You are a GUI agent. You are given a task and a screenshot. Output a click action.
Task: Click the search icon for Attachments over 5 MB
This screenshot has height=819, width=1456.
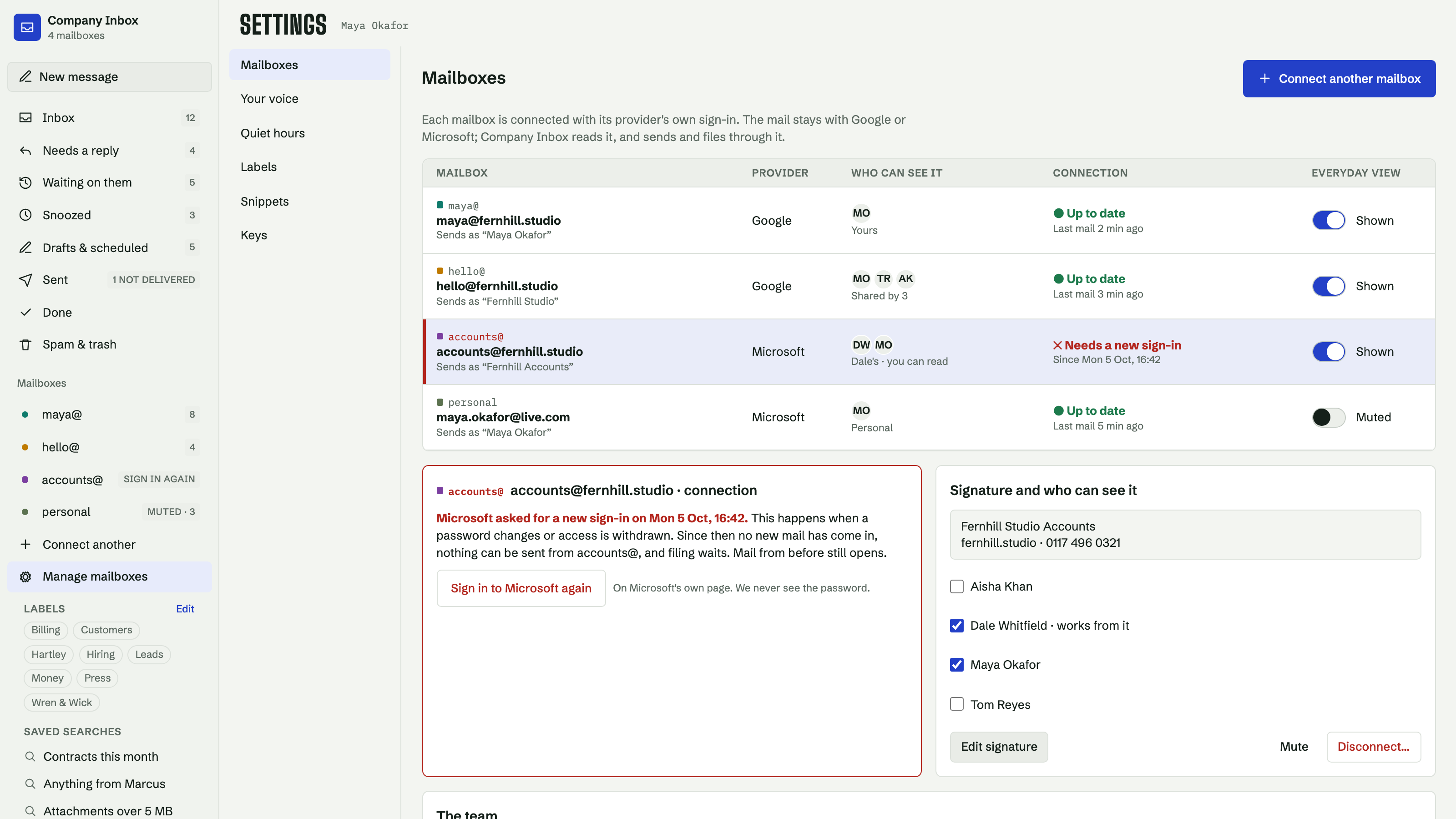click(x=30, y=810)
